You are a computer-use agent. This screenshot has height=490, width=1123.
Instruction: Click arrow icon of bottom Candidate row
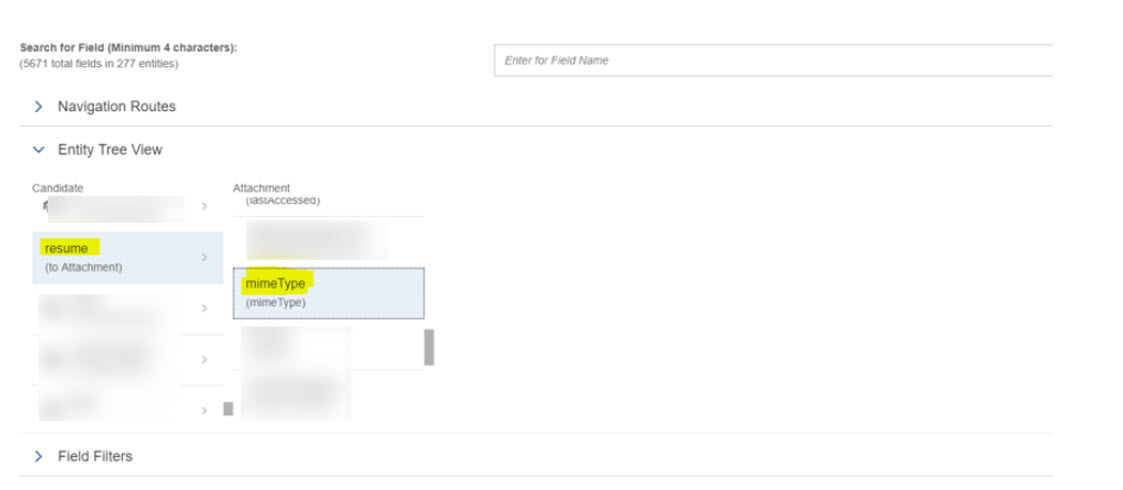204,410
